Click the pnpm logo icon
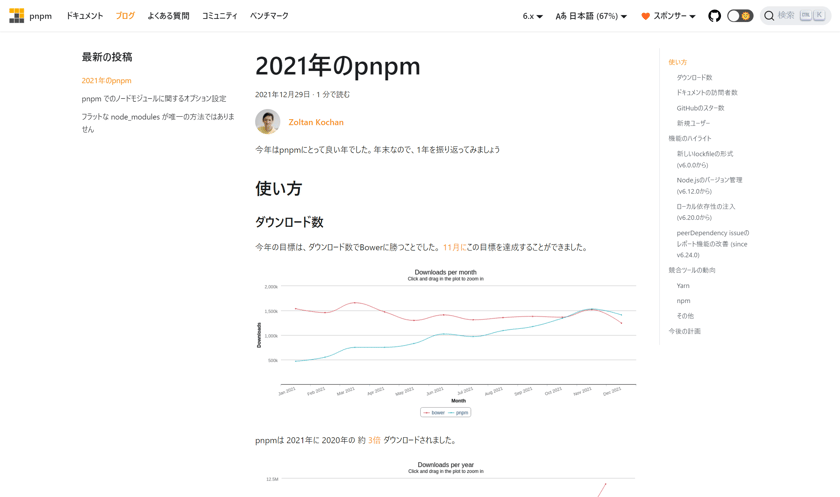The height and width of the screenshot is (497, 840). [17, 16]
